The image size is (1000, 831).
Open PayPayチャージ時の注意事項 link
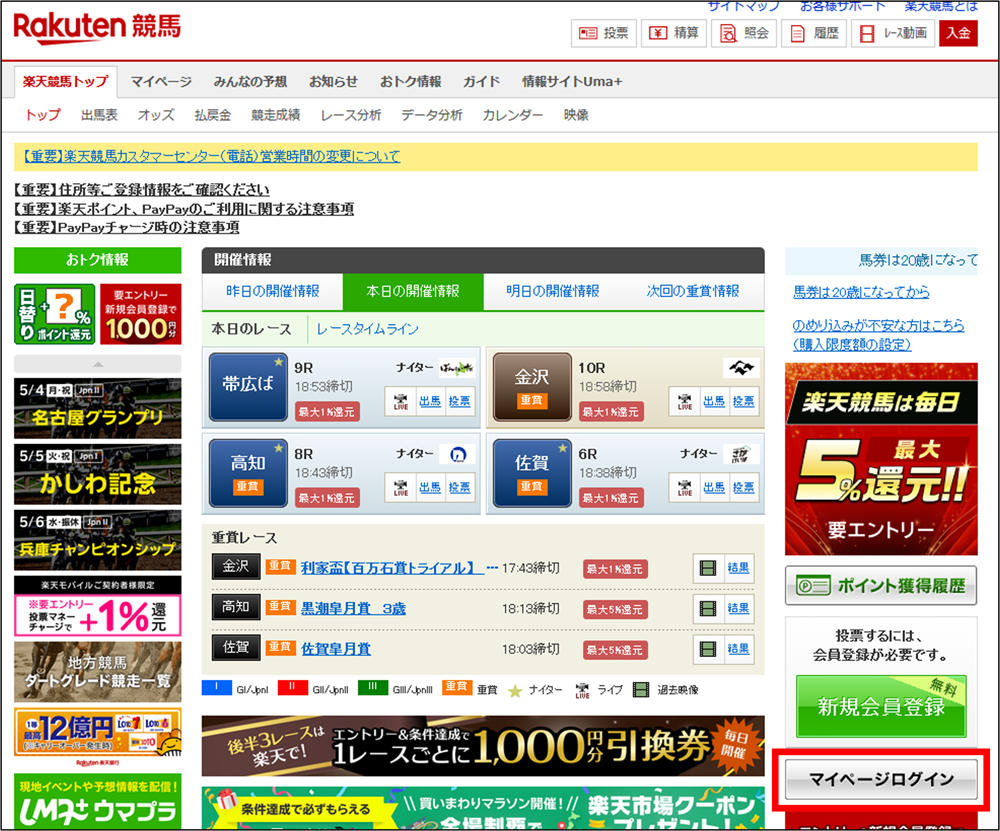click(127, 227)
